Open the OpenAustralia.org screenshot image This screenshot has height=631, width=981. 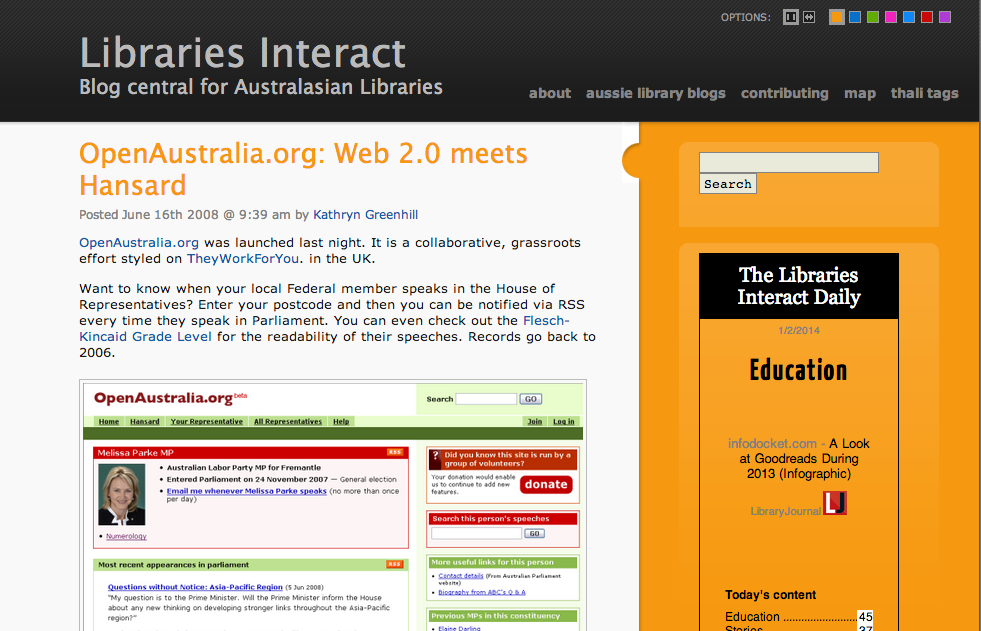tap(333, 505)
